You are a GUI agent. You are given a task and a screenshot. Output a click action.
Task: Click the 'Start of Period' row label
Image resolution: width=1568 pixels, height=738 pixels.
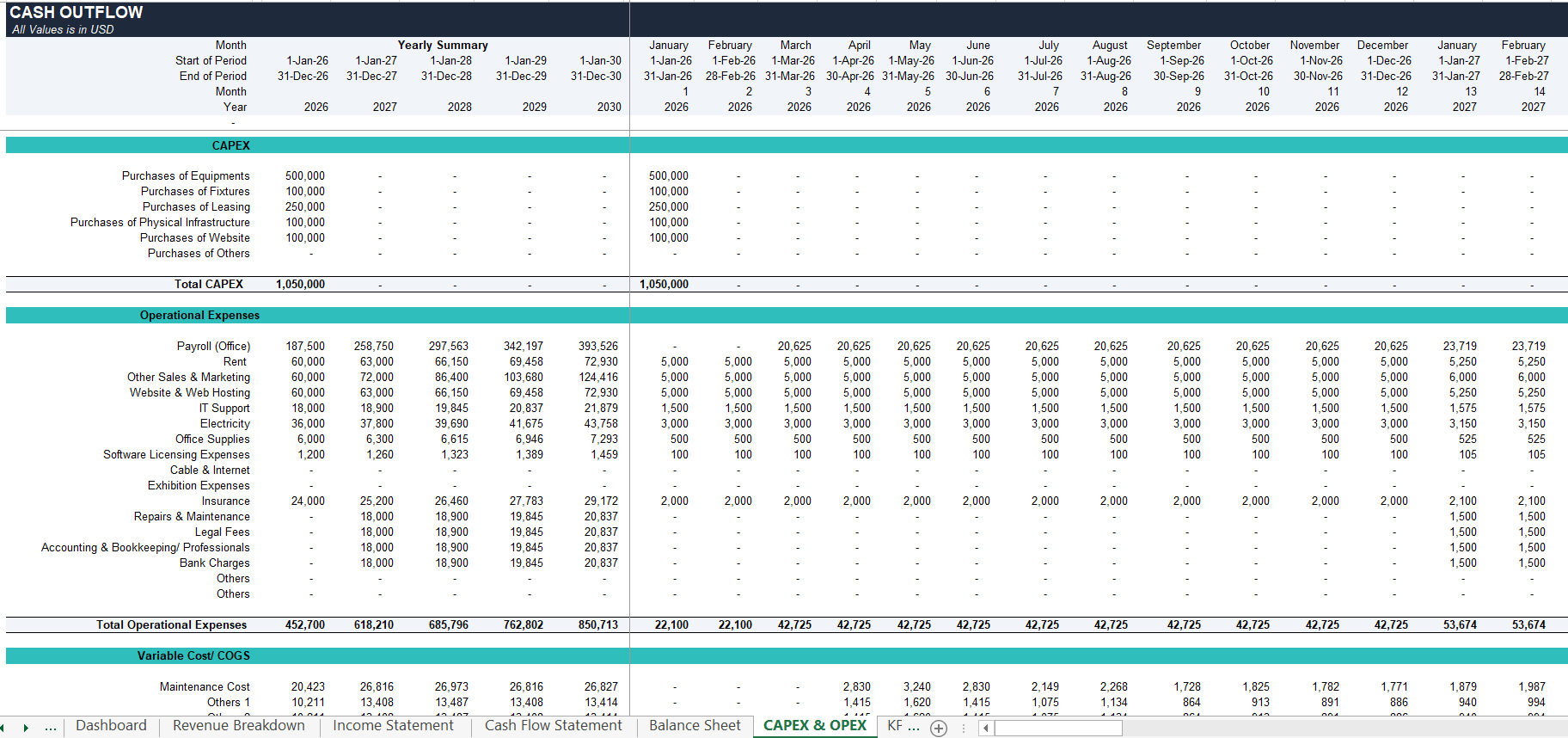click(x=211, y=60)
